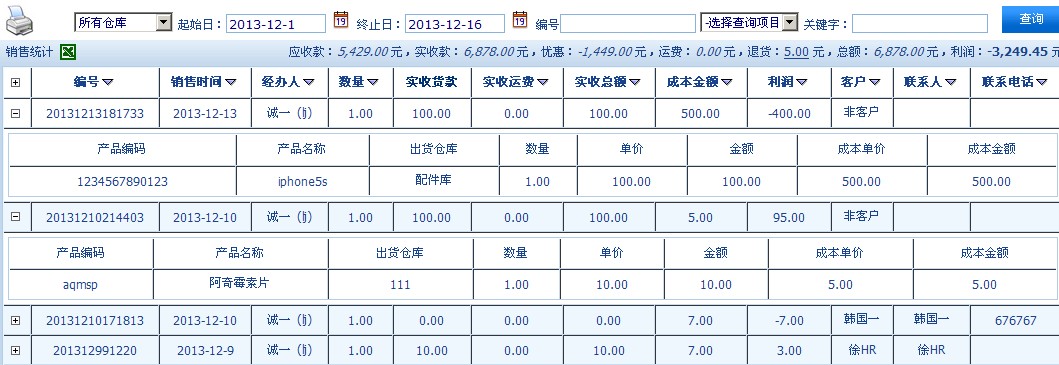Collapse order 20131213181733 details
The width and height of the screenshot is (1059, 365).
16,113
